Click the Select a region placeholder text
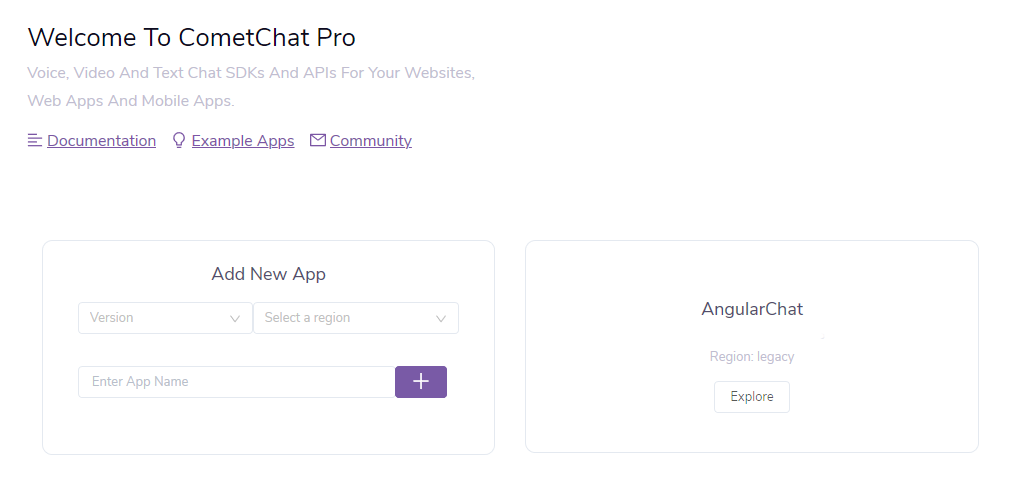The image size is (1016, 492). tap(307, 318)
